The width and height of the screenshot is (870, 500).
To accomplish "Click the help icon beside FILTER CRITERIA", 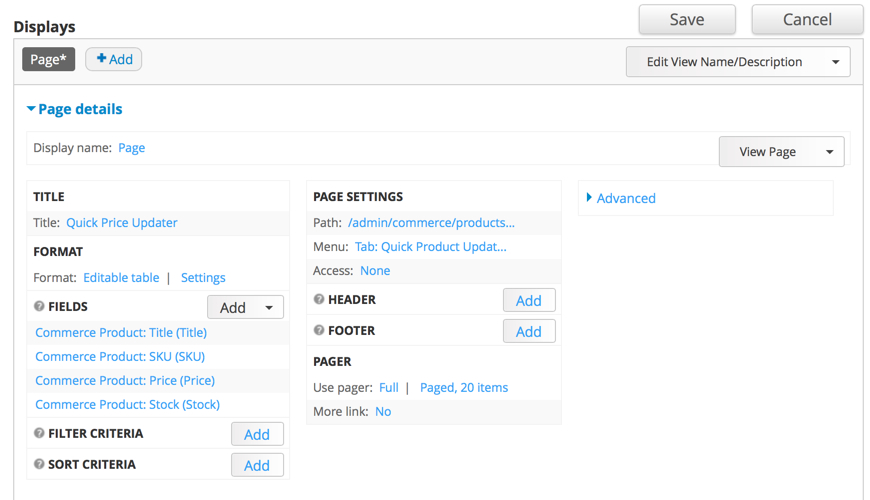I will click(40, 434).
